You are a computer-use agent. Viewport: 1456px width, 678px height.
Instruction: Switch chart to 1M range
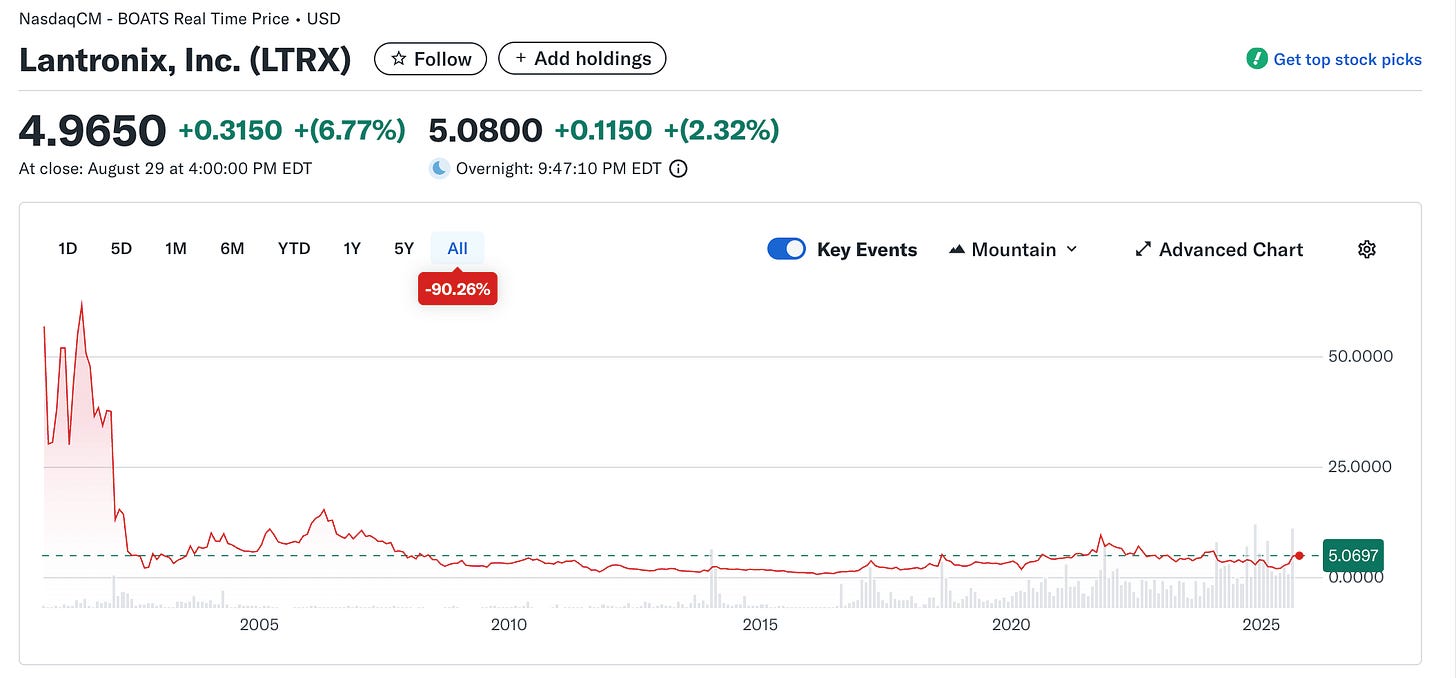[176, 249]
